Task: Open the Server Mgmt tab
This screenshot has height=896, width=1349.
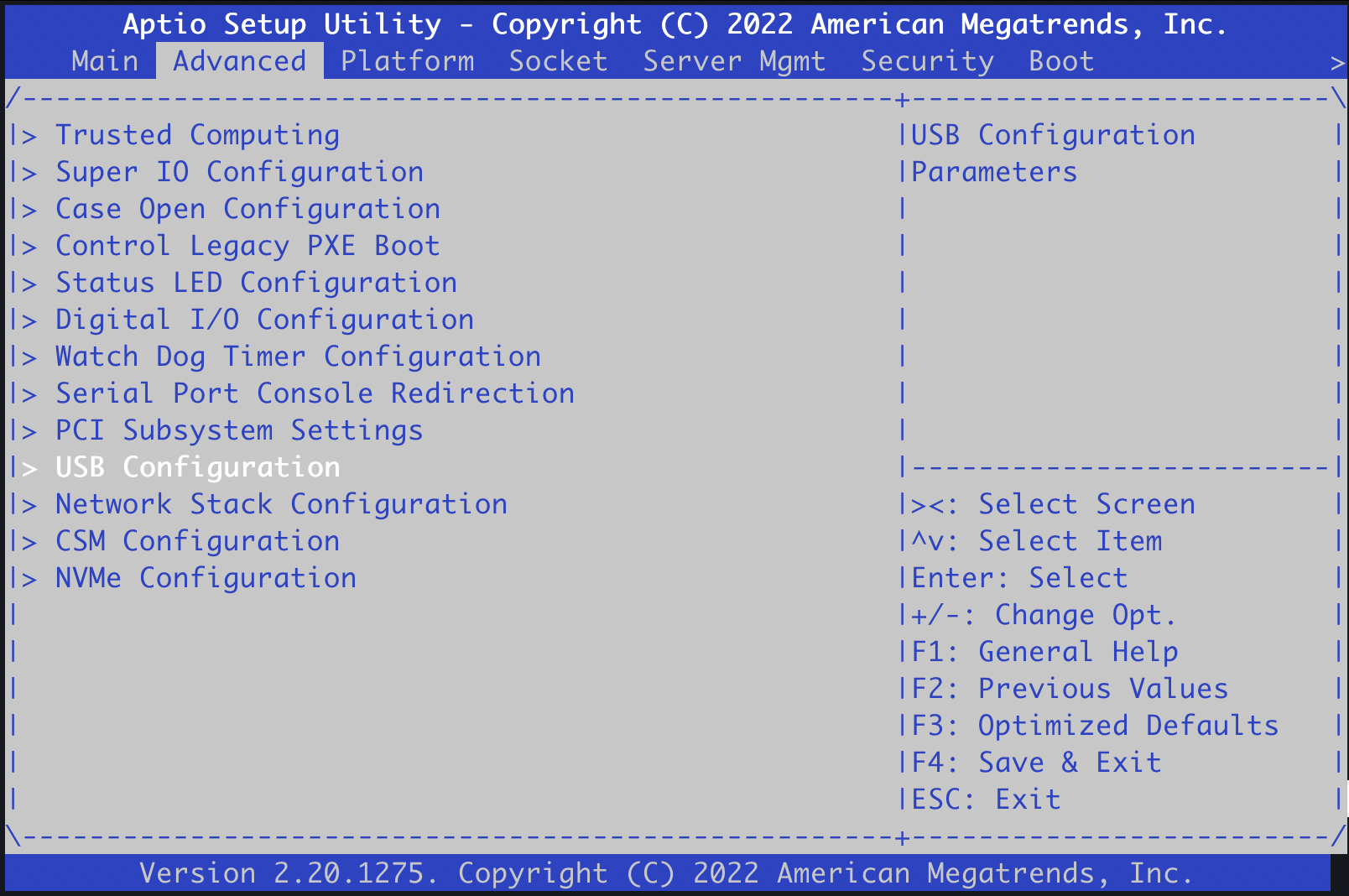Action: coord(734,61)
